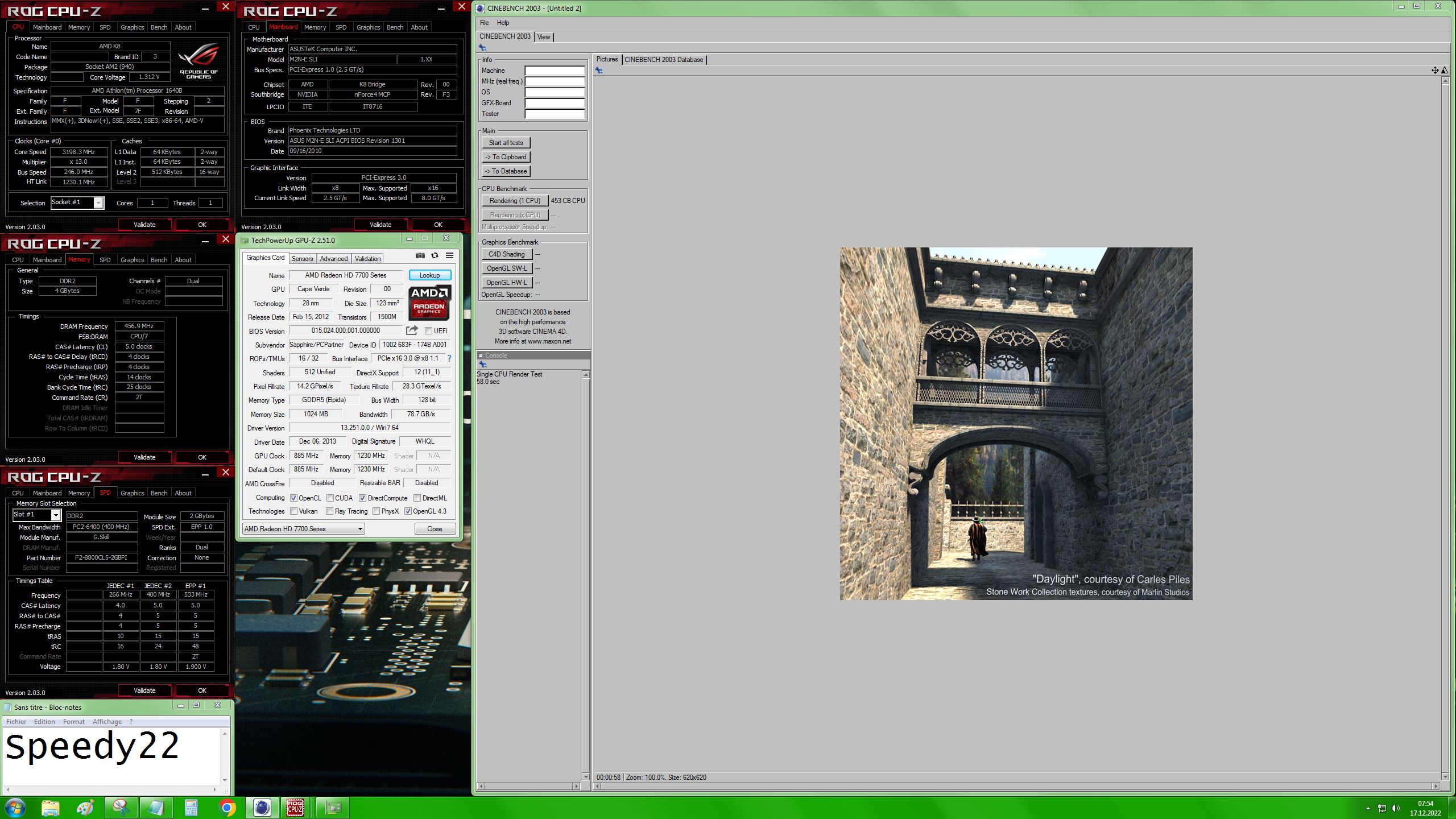The width and height of the screenshot is (1456, 819).
Task: Click the zoom triangle icon in the Pictures view
Action: (x=1445, y=71)
